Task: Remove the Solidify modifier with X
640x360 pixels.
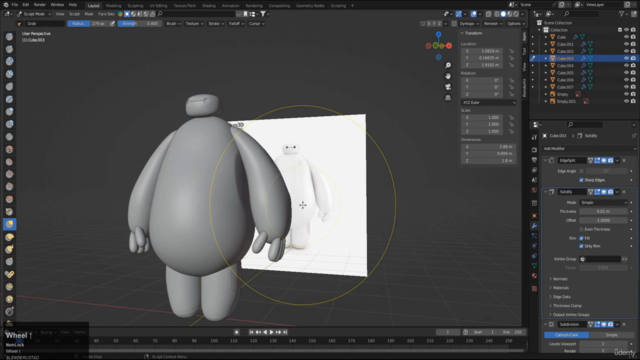Action: 624,192
